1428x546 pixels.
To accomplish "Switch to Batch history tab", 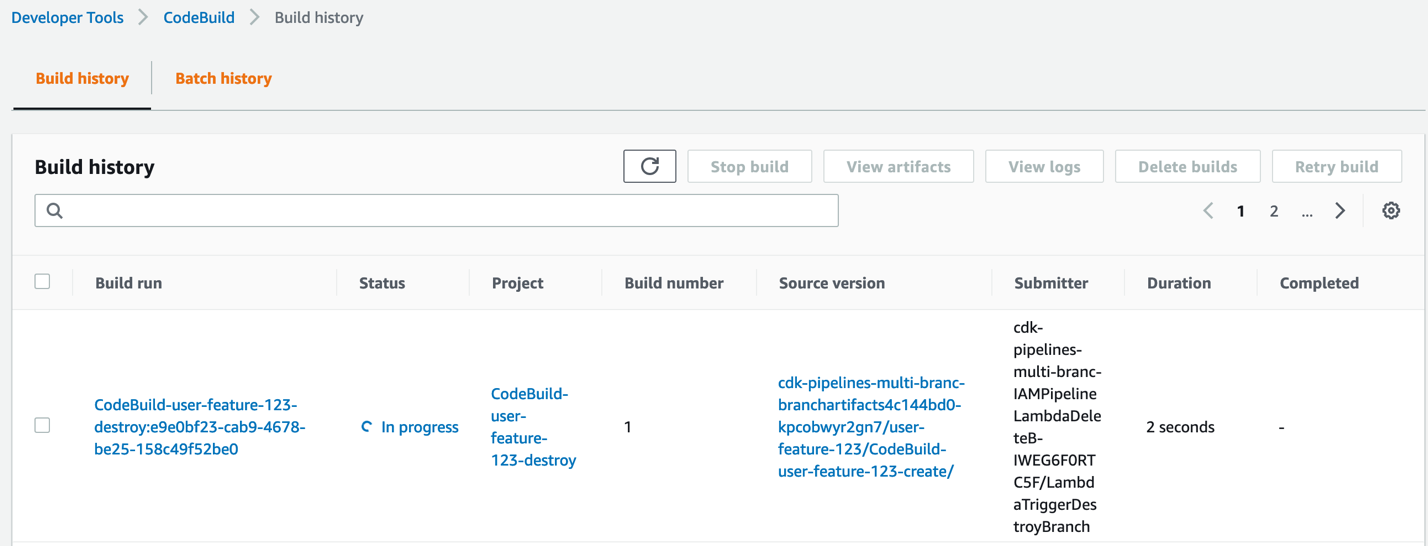I will pos(223,78).
